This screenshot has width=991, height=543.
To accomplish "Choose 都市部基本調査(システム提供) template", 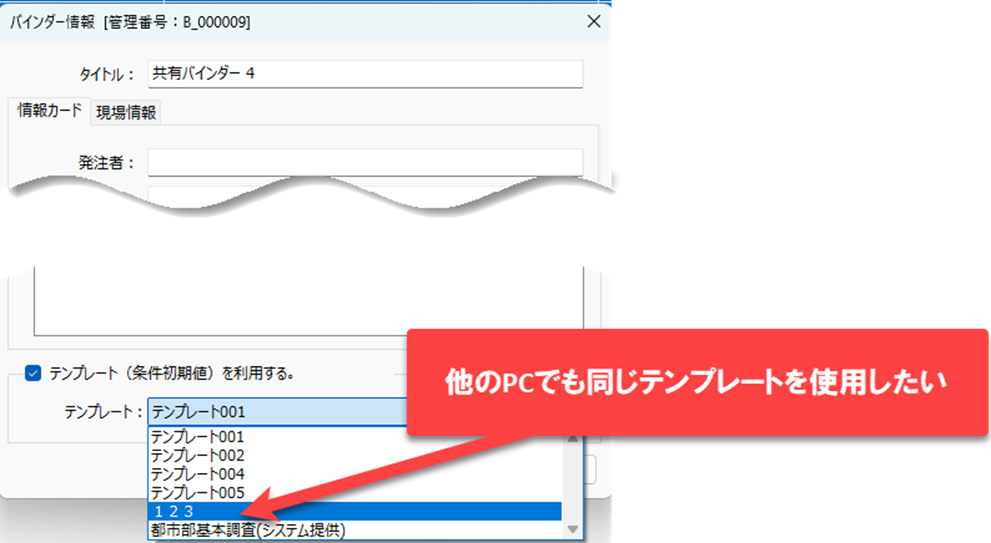I will point(355,530).
